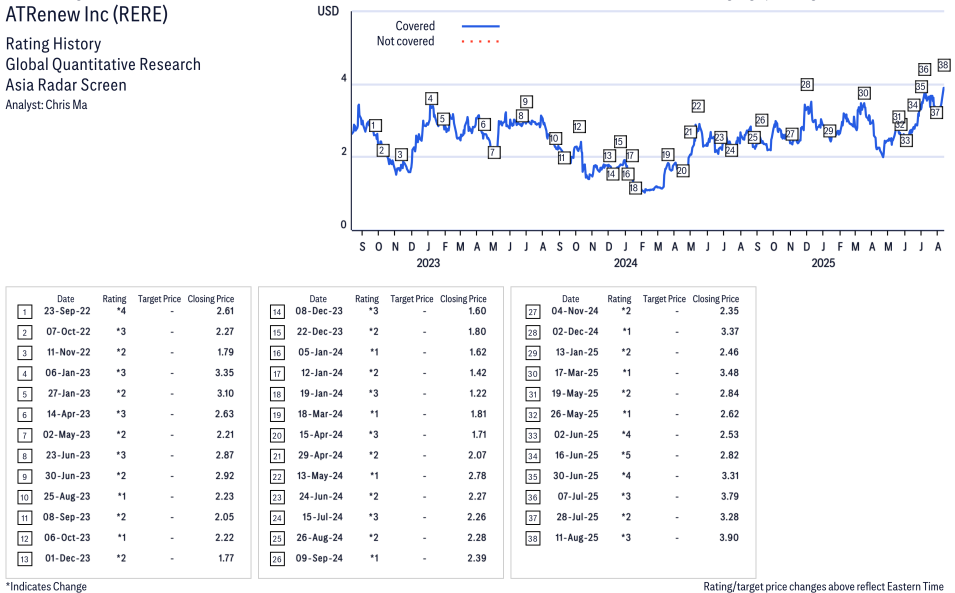Click the 'USD' axis unit label
The image size is (955, 593).
(328, 11)
